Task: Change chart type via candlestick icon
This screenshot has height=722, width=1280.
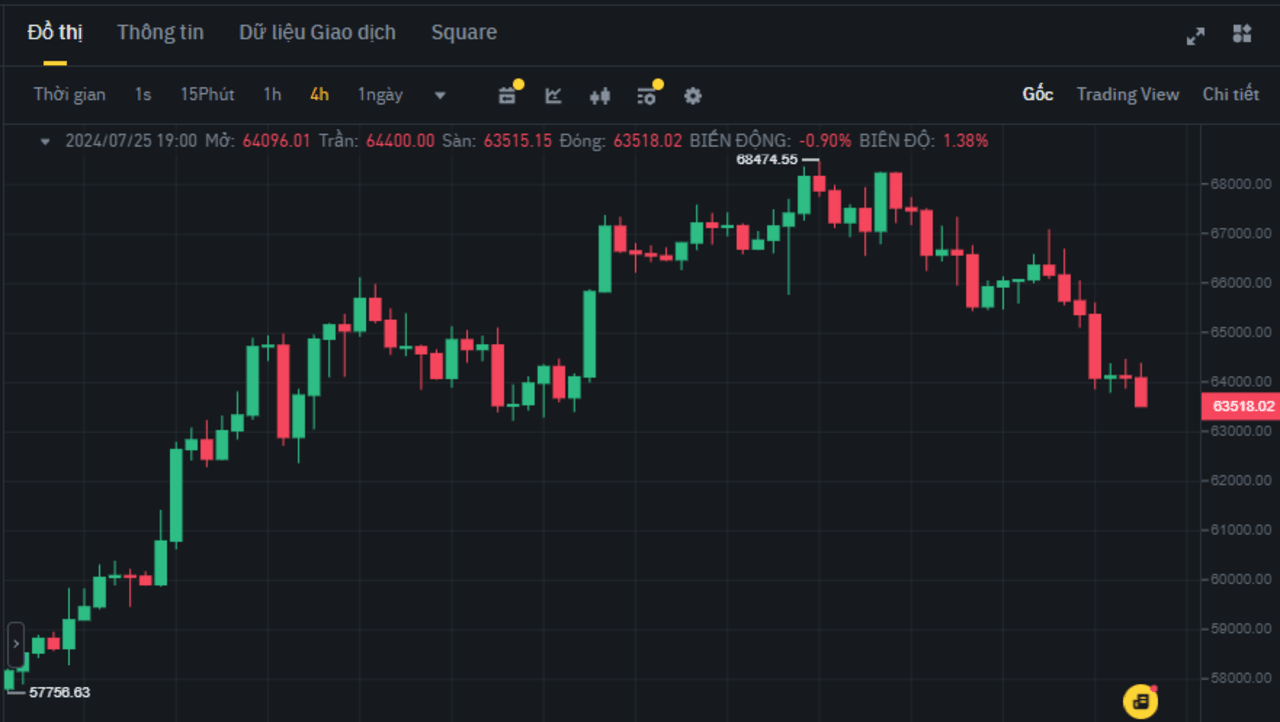Action: (x=599, y=96)
